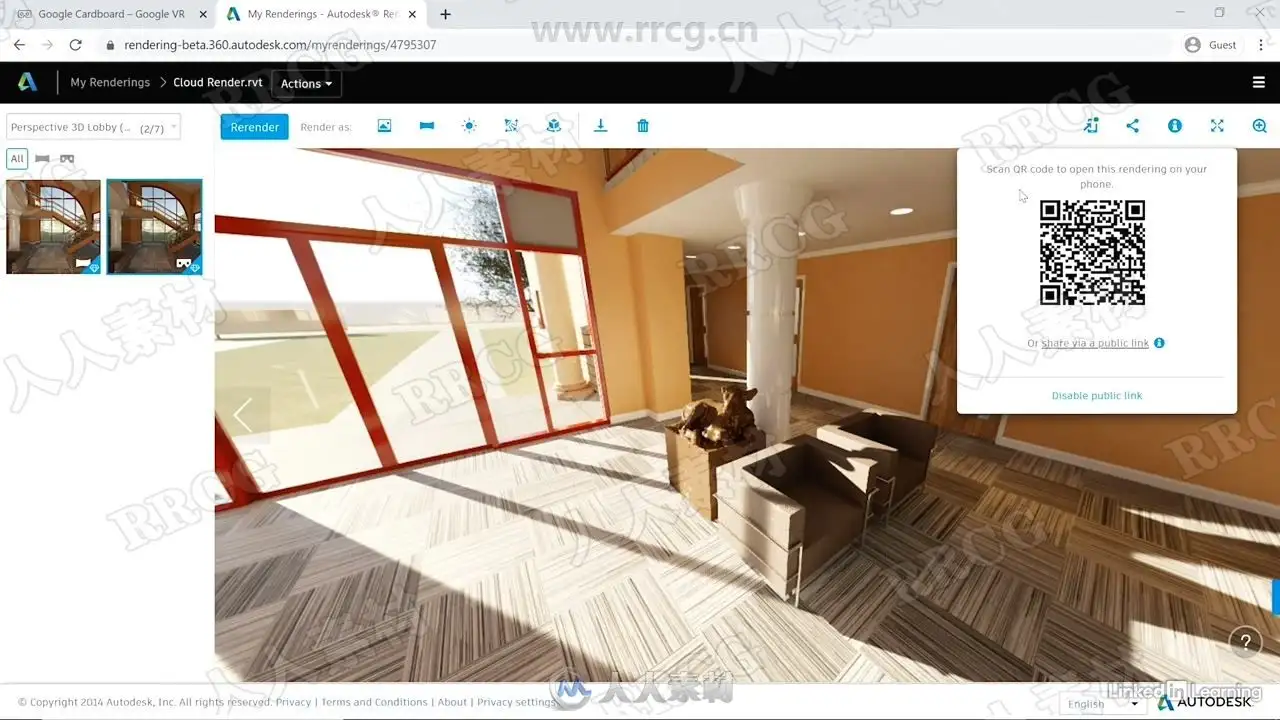Viewport: 1280px width, 720px height.
Task: Click Cloud Render.rvt breadcrumb
Action: [x=218, y=83]
